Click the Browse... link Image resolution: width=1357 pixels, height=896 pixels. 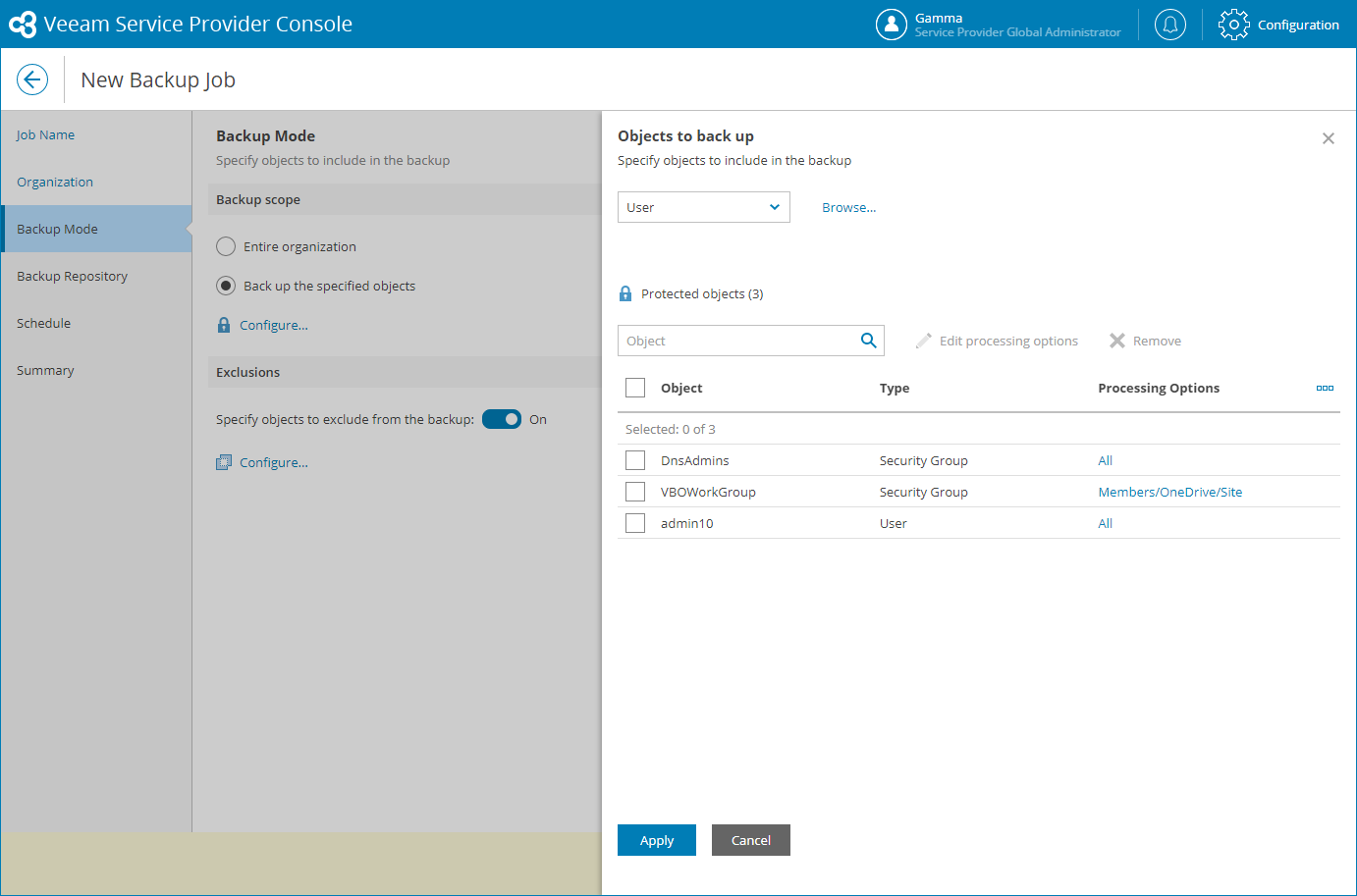pos(848,207)
